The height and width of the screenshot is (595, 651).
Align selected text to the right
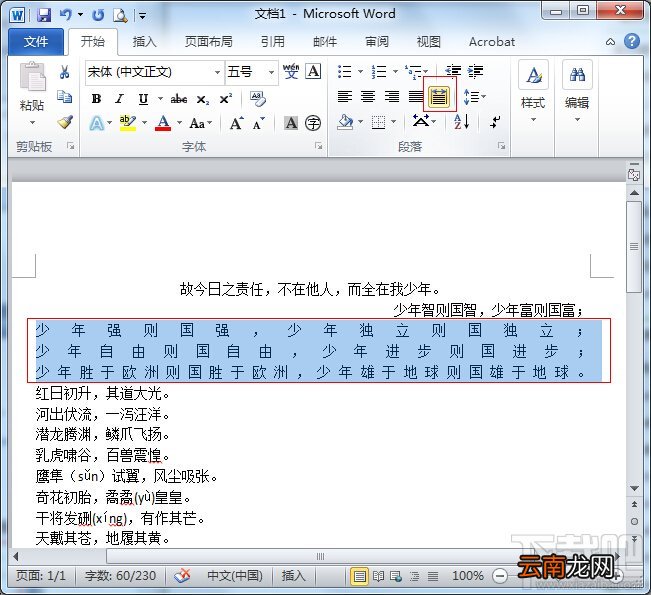(392, 97)
